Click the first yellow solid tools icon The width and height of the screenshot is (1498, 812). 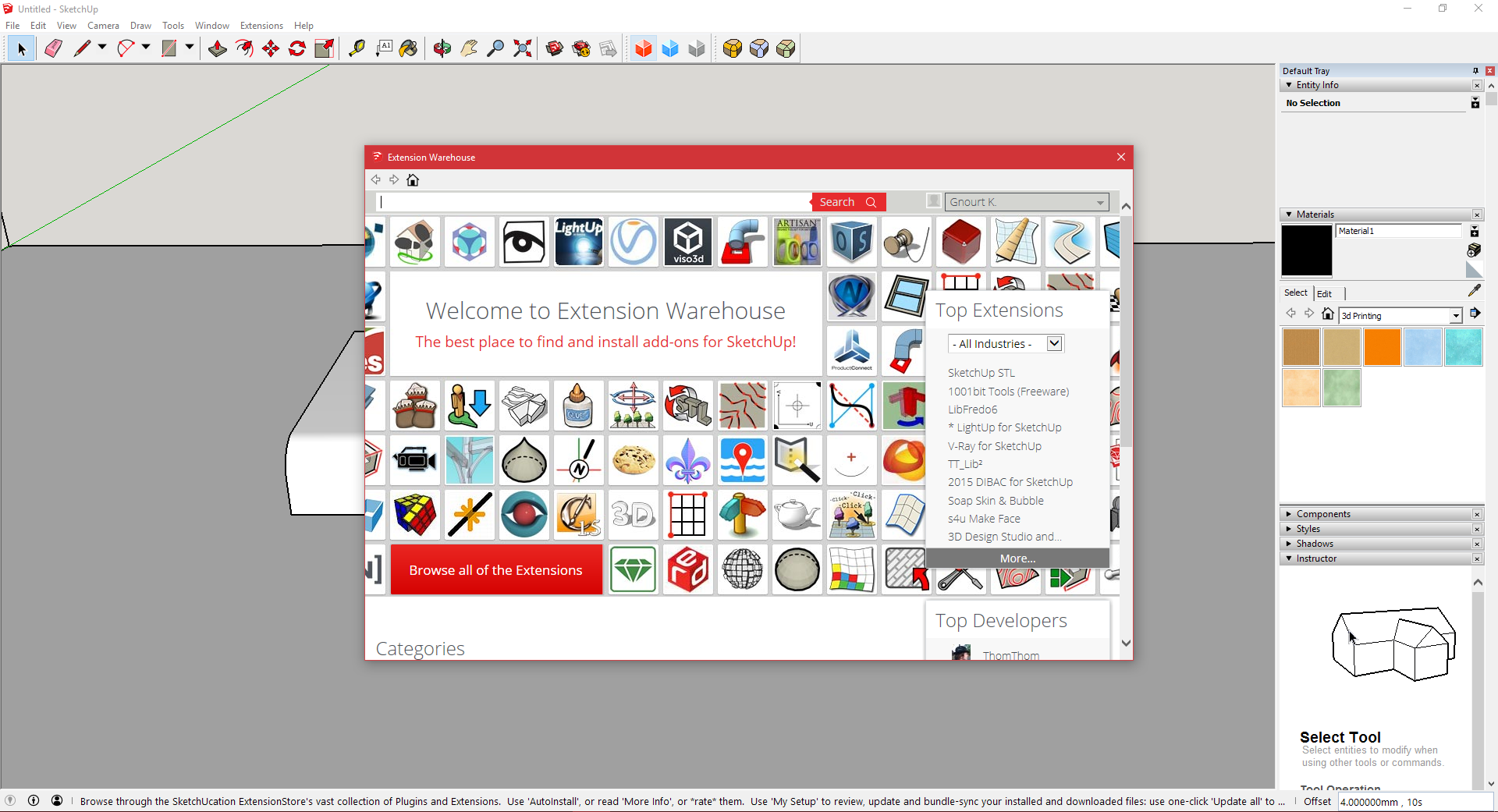732,49
